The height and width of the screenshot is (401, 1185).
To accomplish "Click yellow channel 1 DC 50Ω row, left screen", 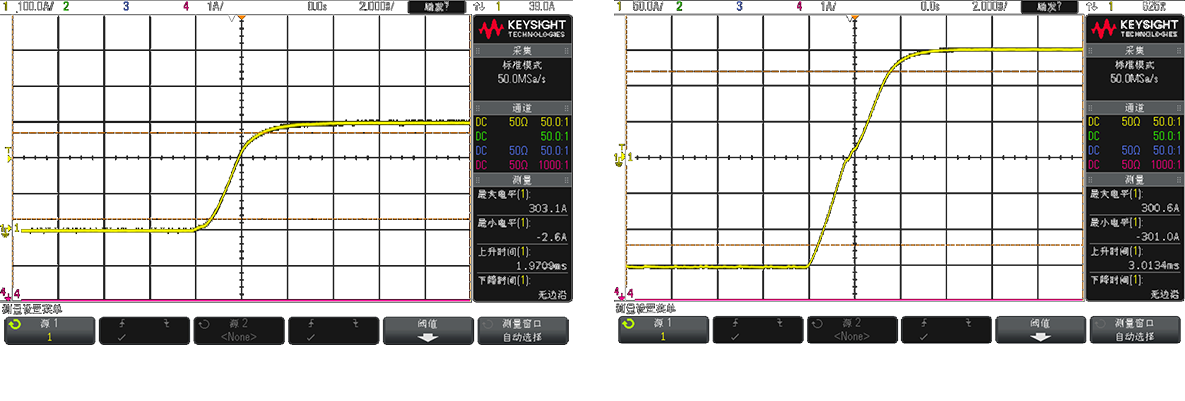I will tap(520, 123).
